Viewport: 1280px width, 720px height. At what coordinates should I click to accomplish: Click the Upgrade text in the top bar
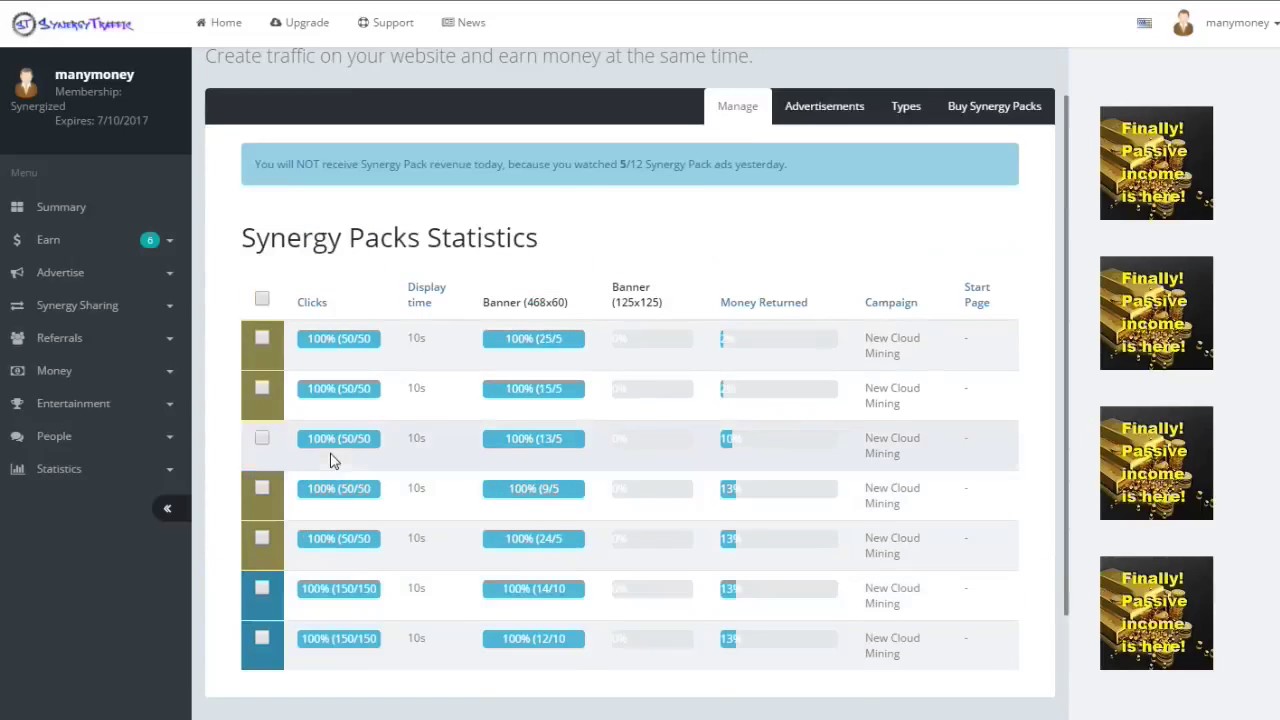(x=307, y=22)
